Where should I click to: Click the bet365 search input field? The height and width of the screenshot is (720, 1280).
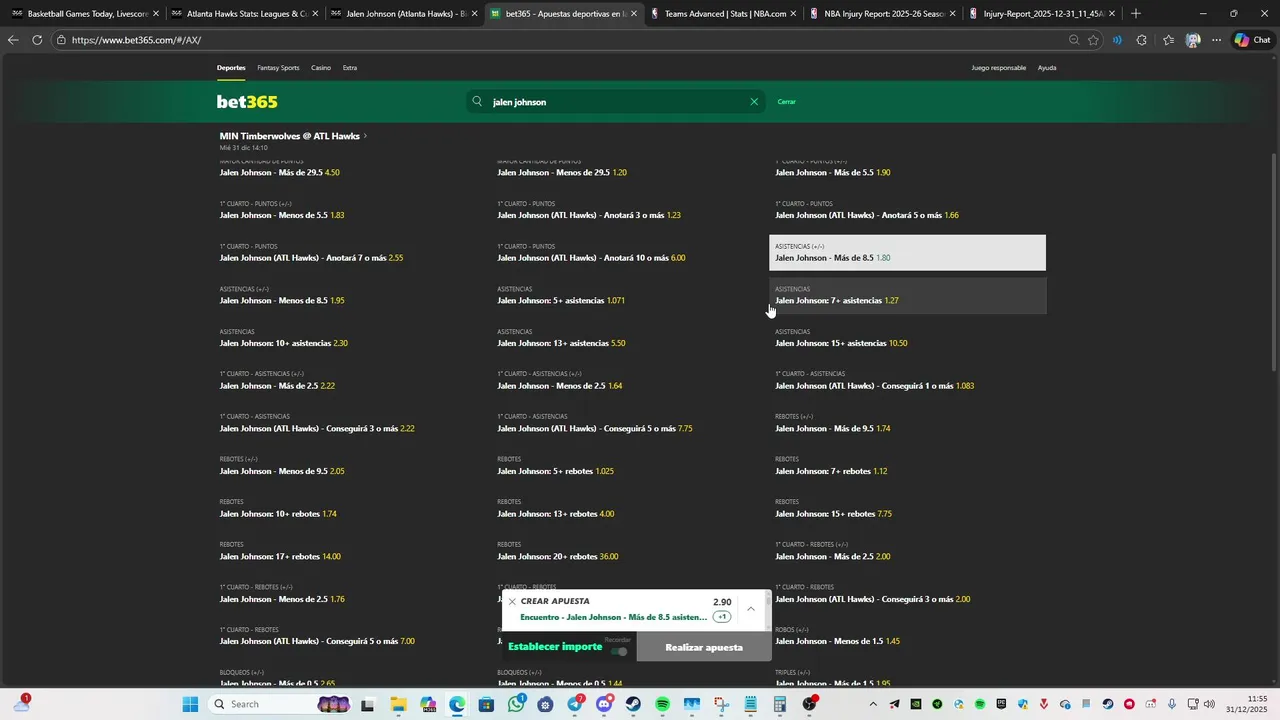(615, 102)
